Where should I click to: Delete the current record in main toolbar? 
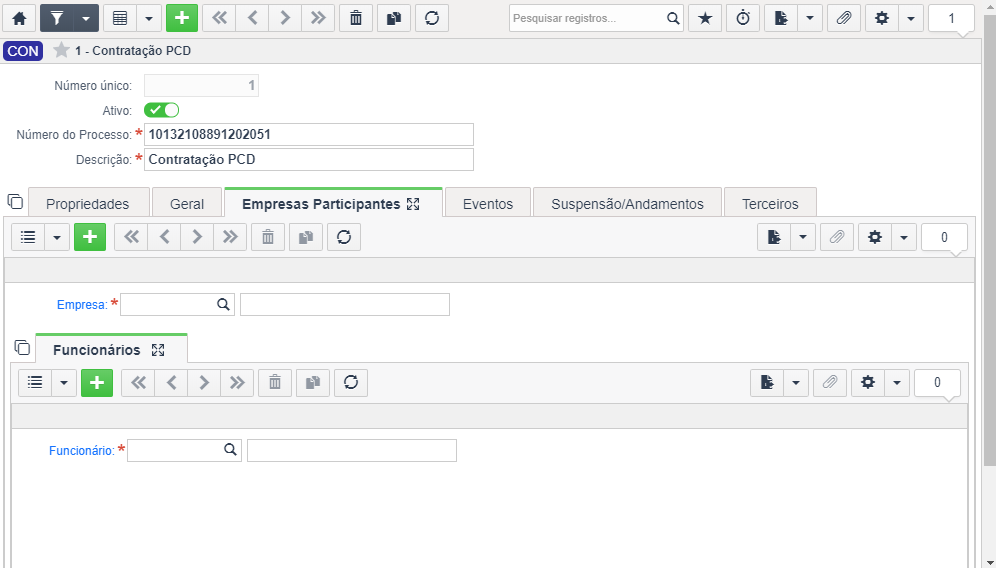[x=356, y=18]
